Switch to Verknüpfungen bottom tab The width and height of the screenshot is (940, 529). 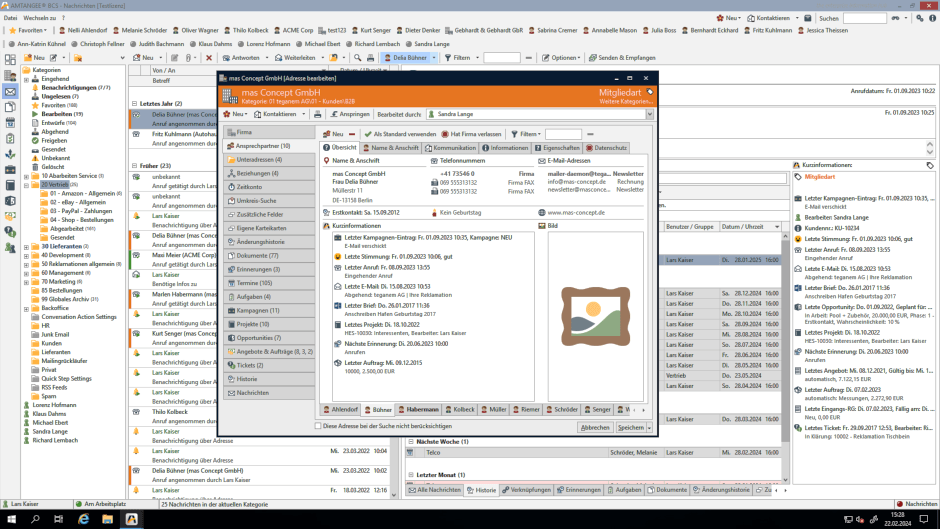526,490
